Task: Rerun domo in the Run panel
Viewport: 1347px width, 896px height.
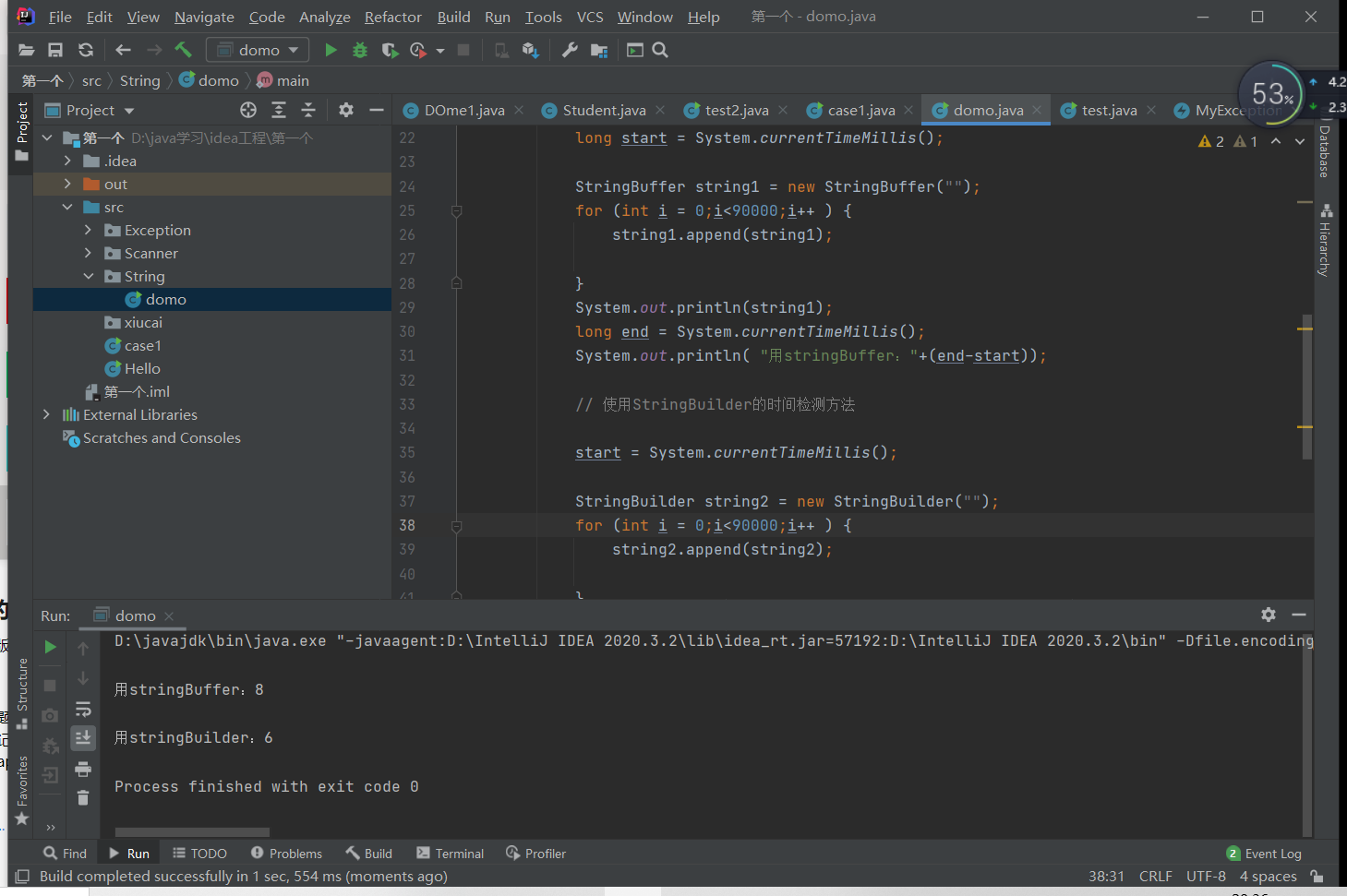Action: (x=51, y=648)
